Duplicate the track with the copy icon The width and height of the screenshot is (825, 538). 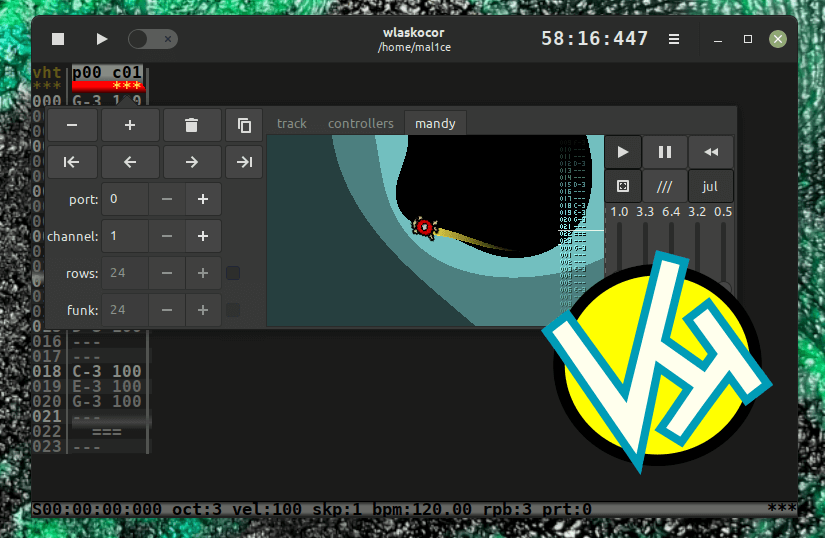244,125
